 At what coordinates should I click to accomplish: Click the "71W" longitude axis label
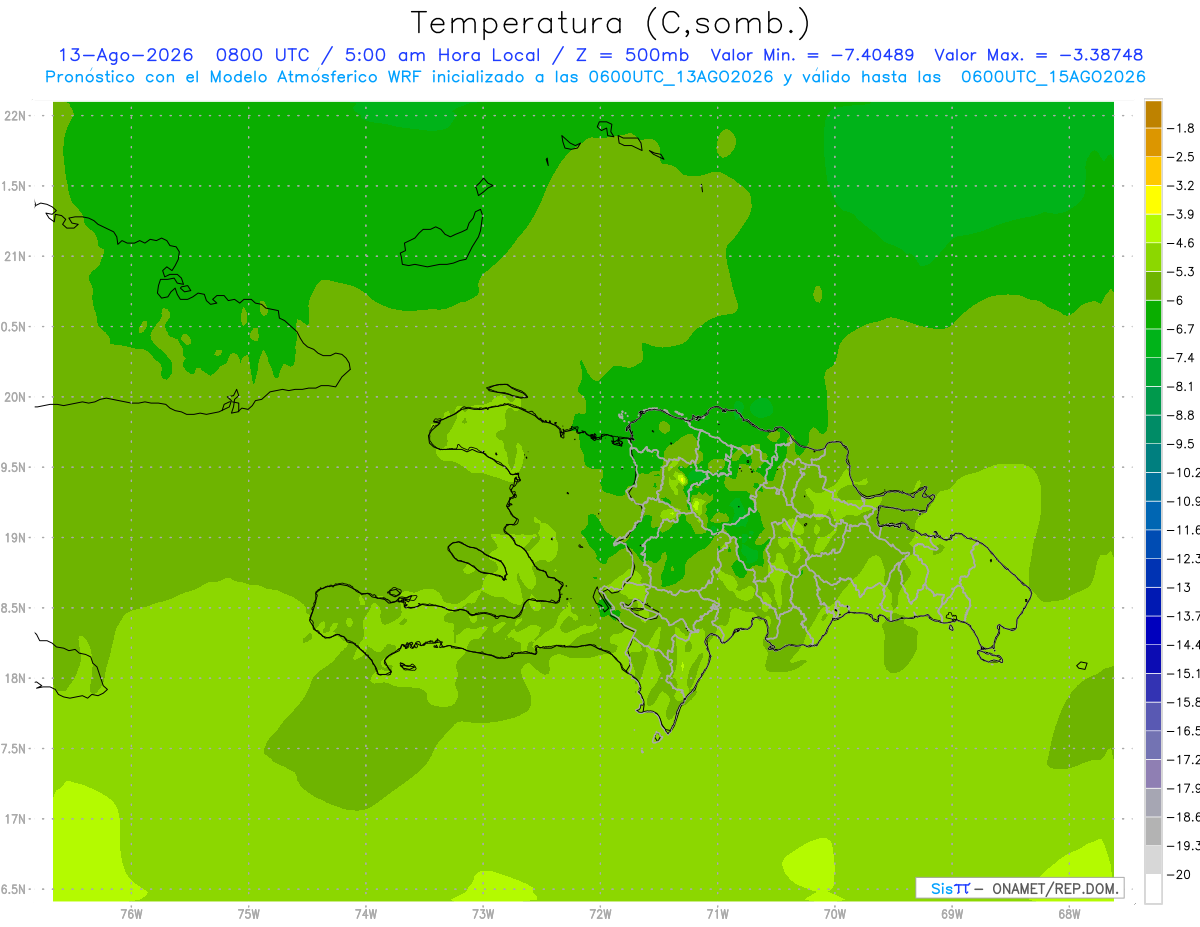point(717,914)
